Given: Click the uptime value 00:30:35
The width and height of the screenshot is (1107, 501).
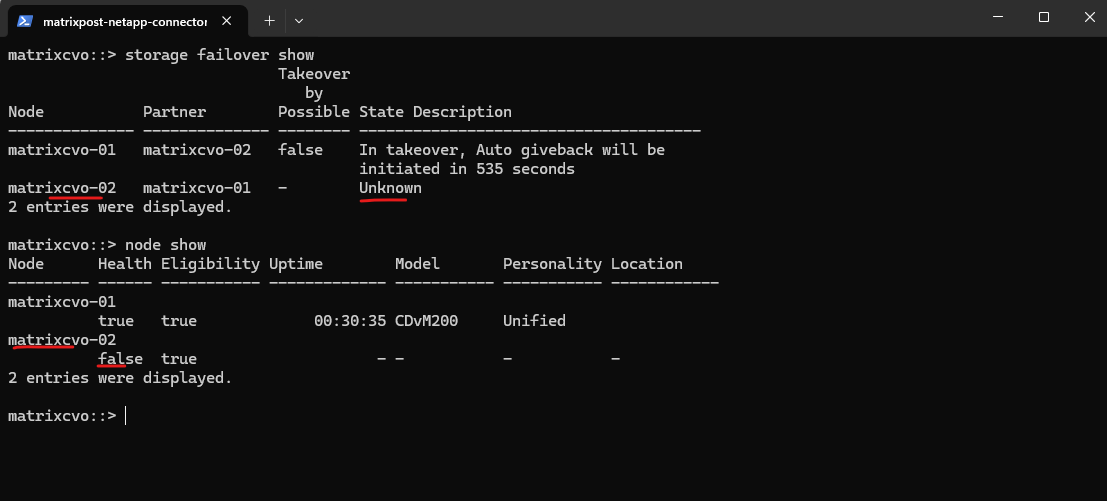Looking at the screenshot, I should tap(350, 321).
